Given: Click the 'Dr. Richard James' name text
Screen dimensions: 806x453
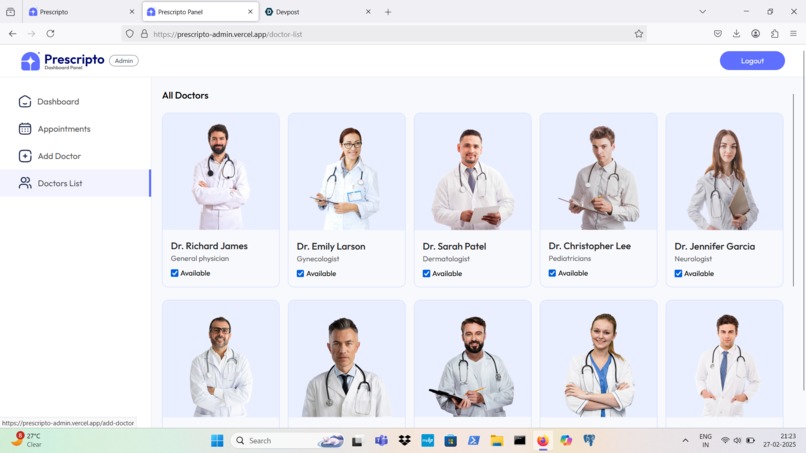Looking at the screenshot, I should (209, 246).
